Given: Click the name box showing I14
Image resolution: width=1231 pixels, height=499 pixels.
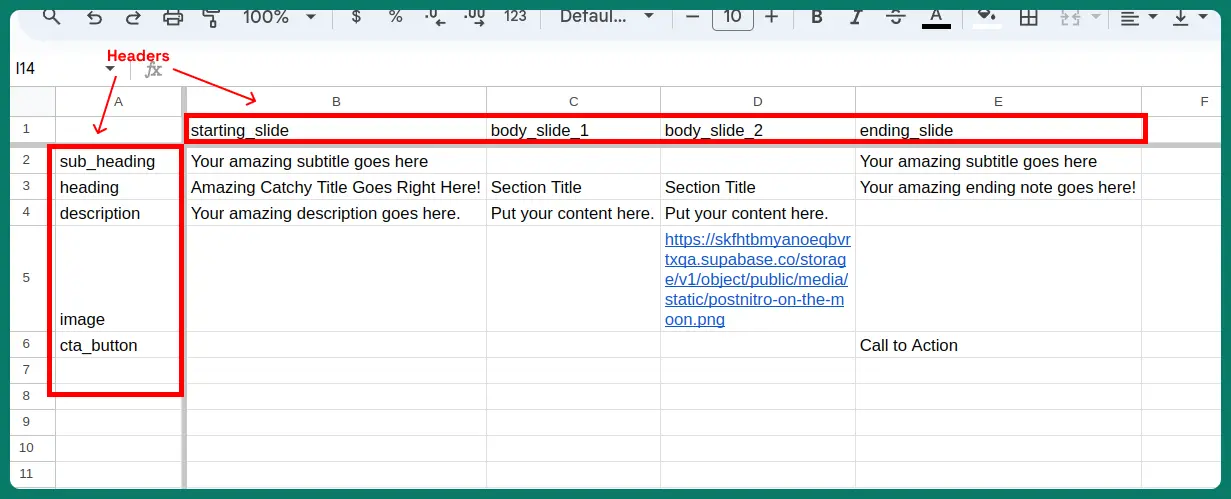Looking at the screenshot, I should (55, 68).
